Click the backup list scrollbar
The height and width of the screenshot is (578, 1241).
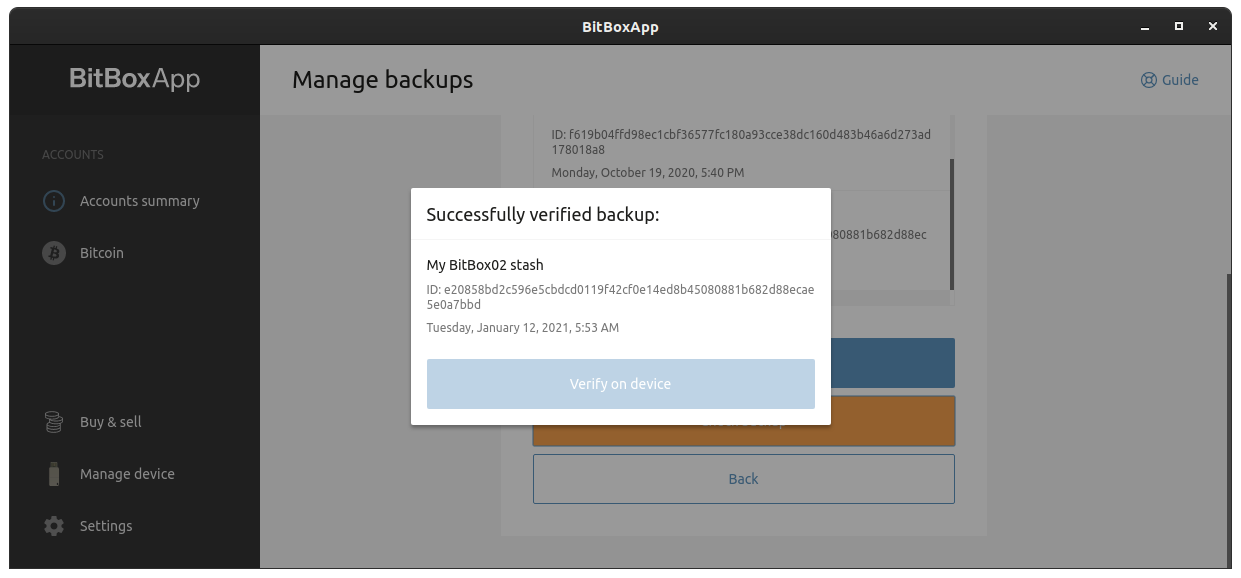pyautogui.click(x=951, y=223)
